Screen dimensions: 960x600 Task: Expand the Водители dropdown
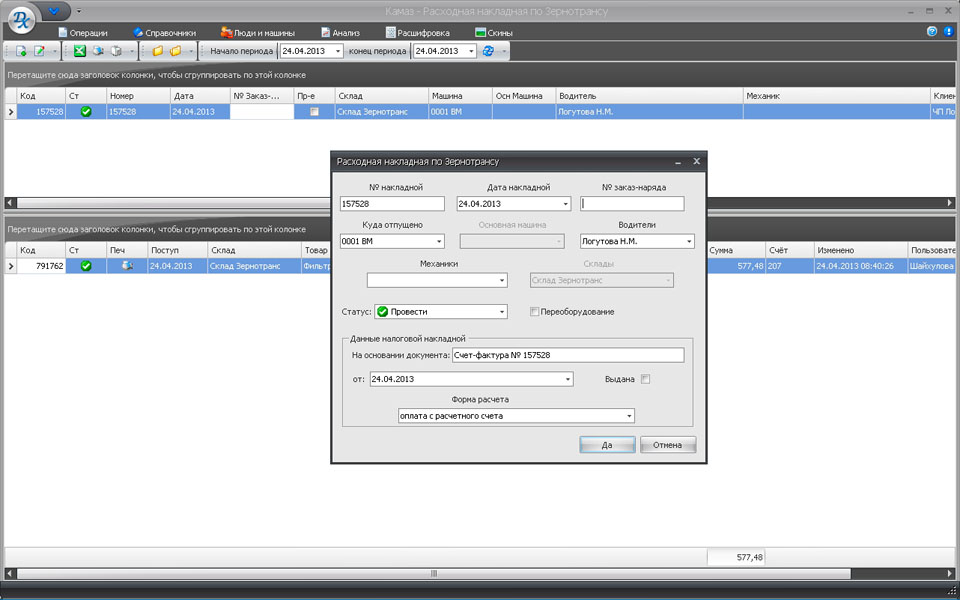[689, 242]
